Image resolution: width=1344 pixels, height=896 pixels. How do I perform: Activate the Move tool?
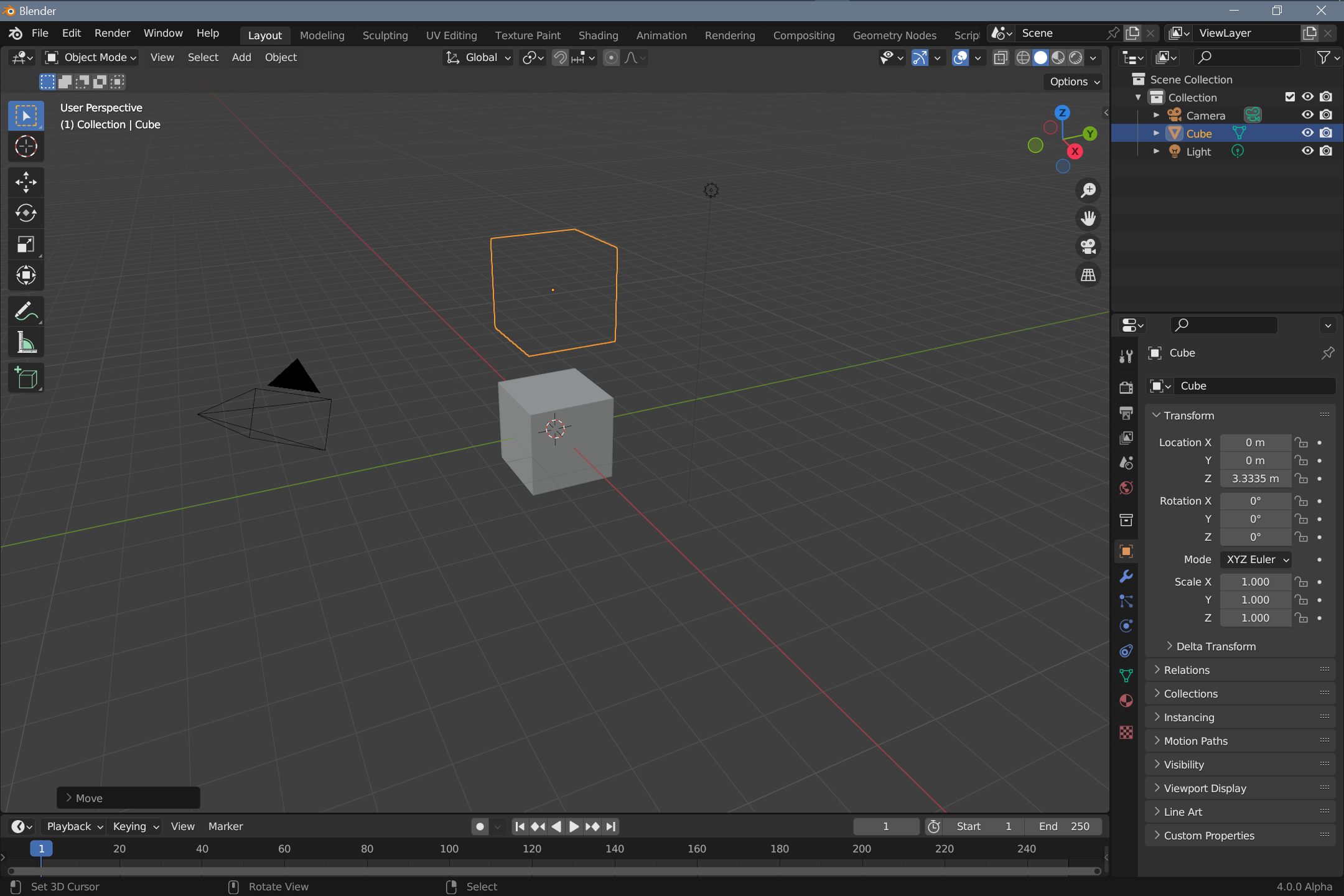[26, 182]
